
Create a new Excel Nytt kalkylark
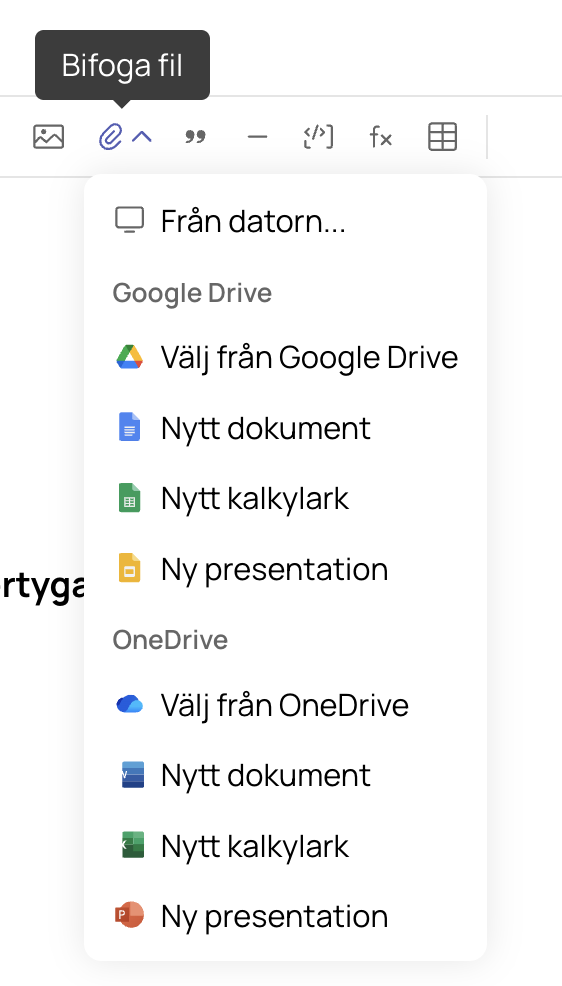[285, 846]
